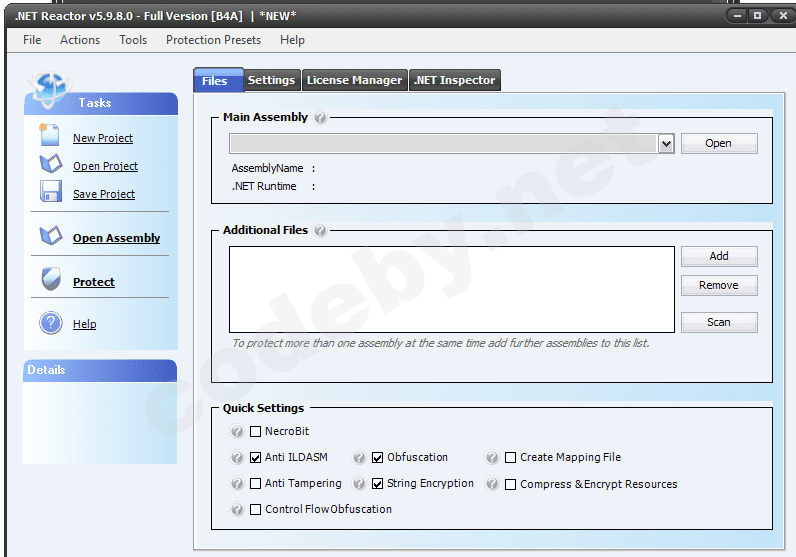The height and width of the screenshot is (557, 796).
Task: Click the Protect shield icon
Action: [51, 279]
